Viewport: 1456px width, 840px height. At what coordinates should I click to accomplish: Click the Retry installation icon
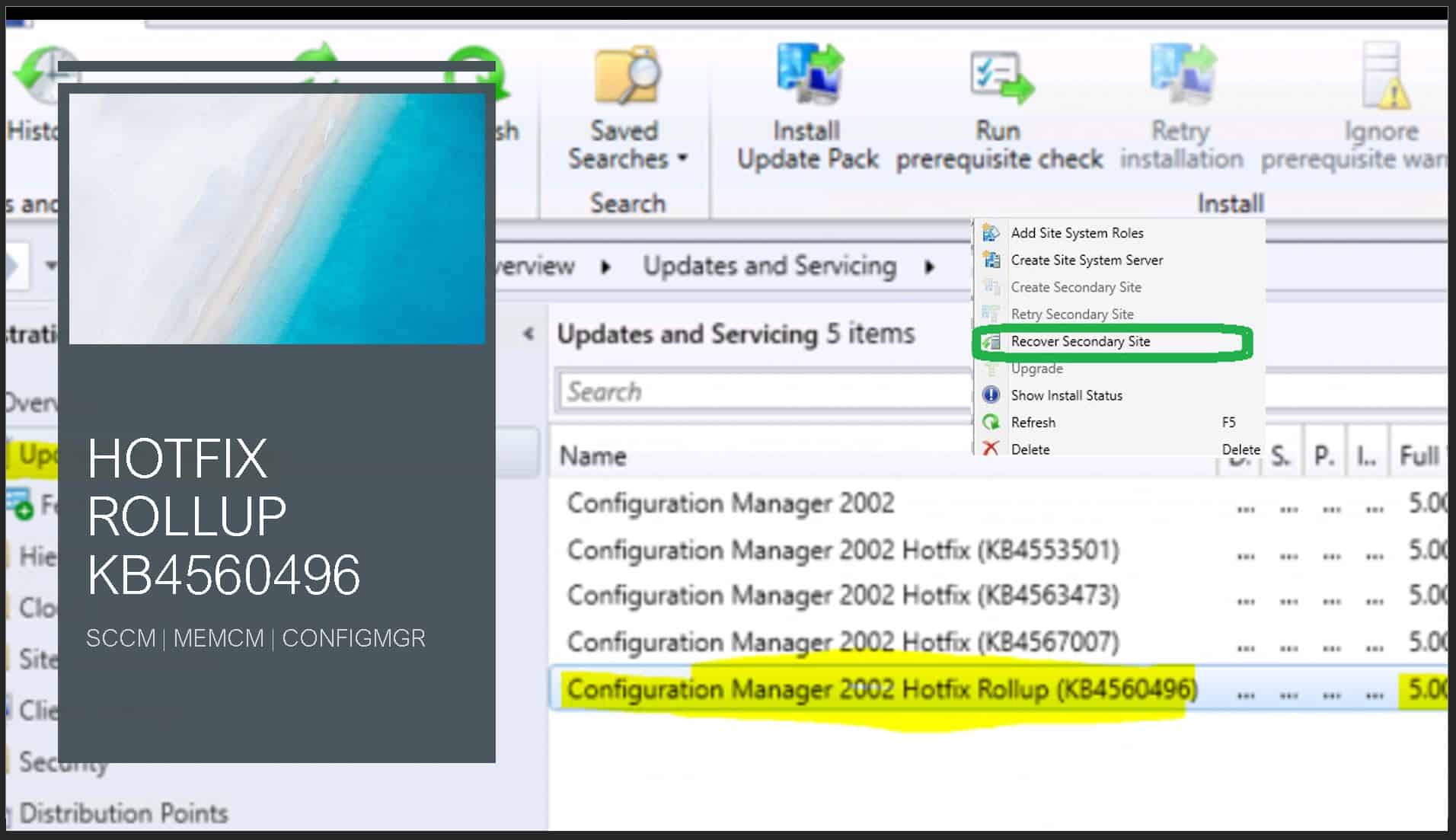[x=1182, y=75]
